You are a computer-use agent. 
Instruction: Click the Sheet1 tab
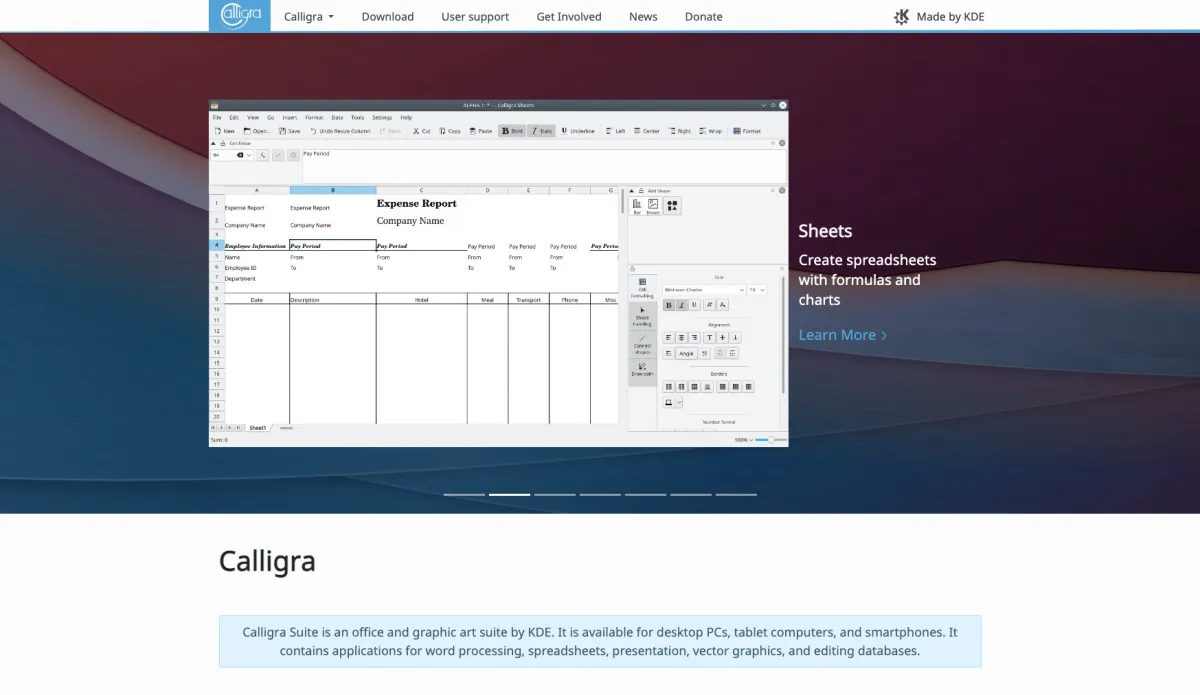pos(258,428)
